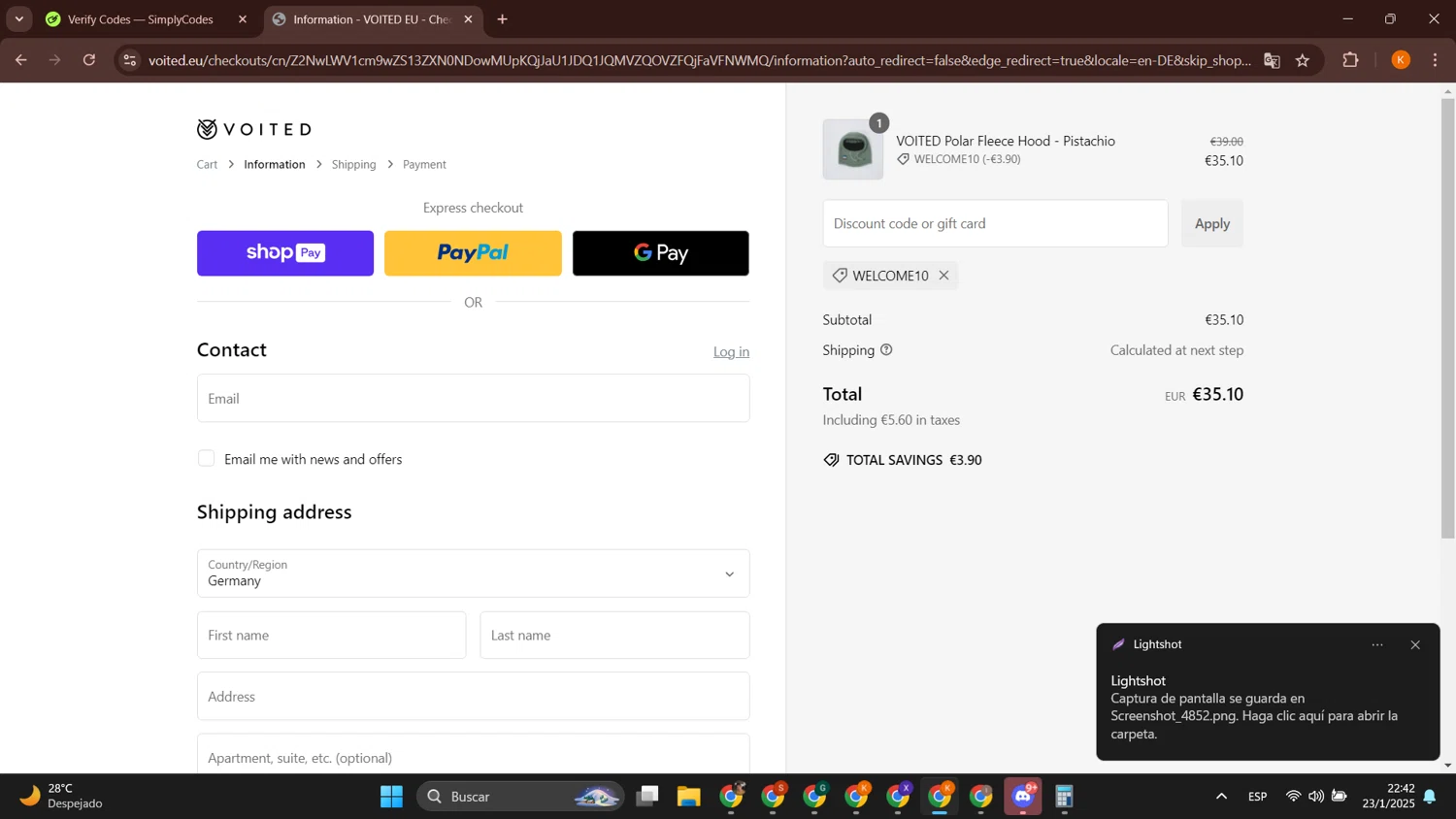The height and width of the screenshot is (819, 1456).
Task: Open volume control in system tray
Action: click(1316, 797)
